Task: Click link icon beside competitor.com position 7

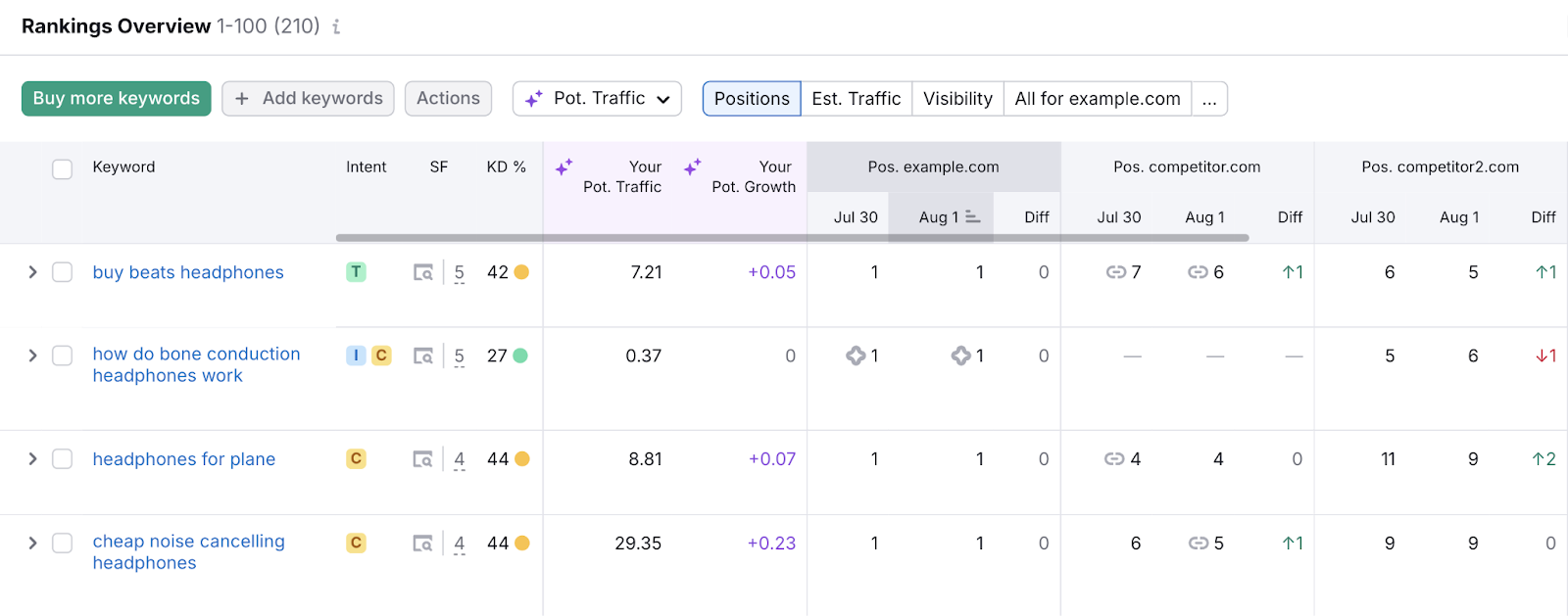Action: (1115, 272)
